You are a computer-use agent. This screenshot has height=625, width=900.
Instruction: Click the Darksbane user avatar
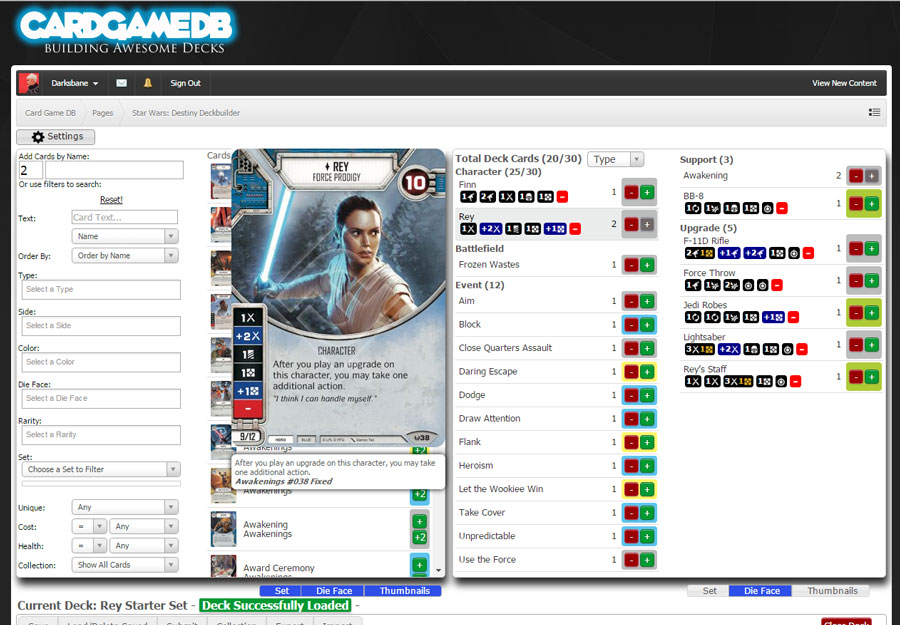click(x=29, y=83)
